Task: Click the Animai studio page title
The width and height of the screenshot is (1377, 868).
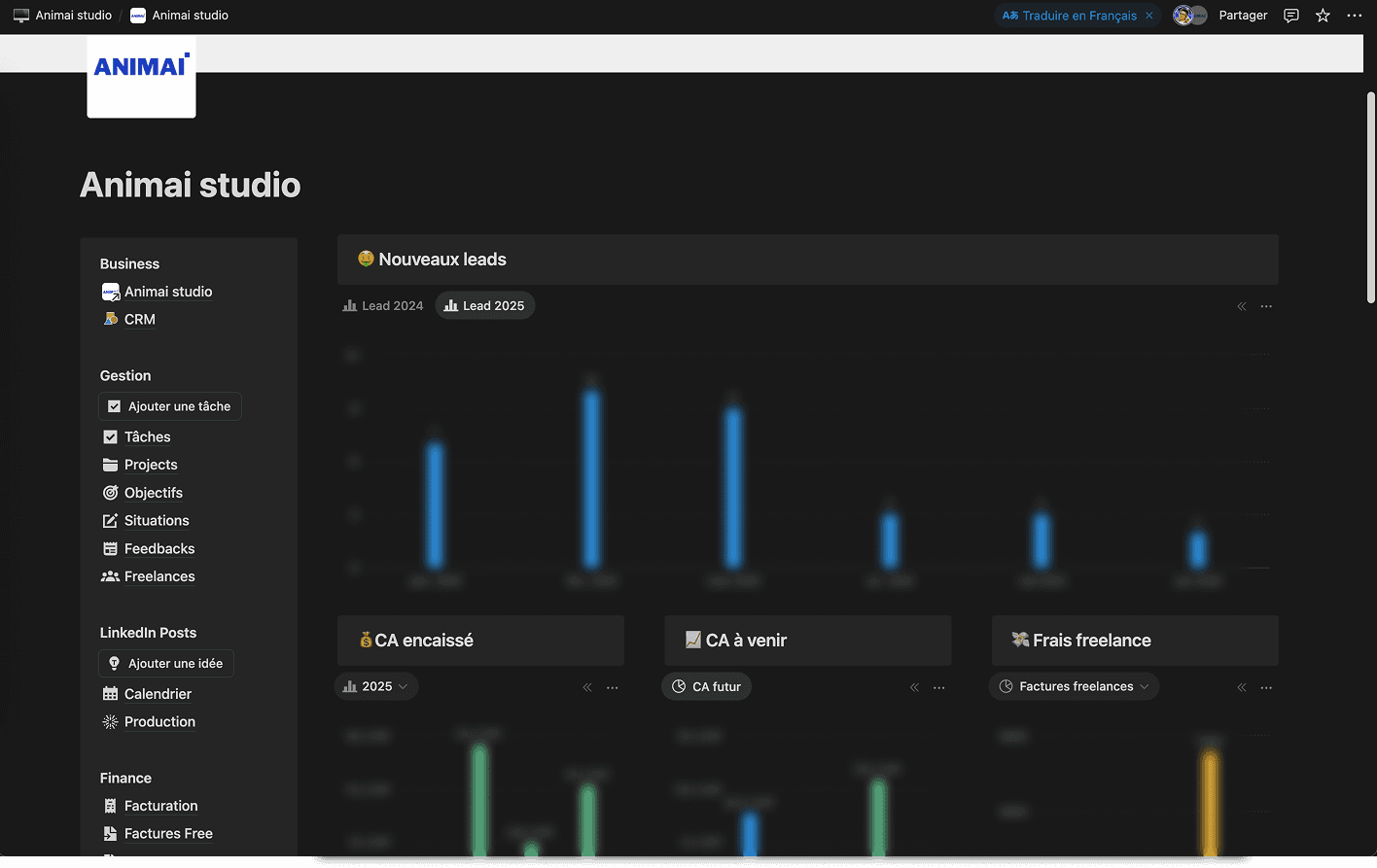Action: pos(191,185)
